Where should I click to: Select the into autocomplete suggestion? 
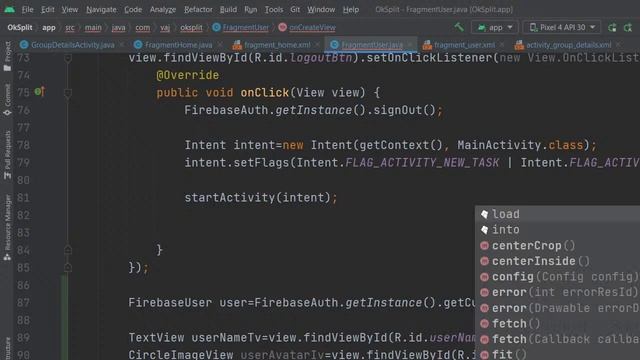[x=558, y=229]
